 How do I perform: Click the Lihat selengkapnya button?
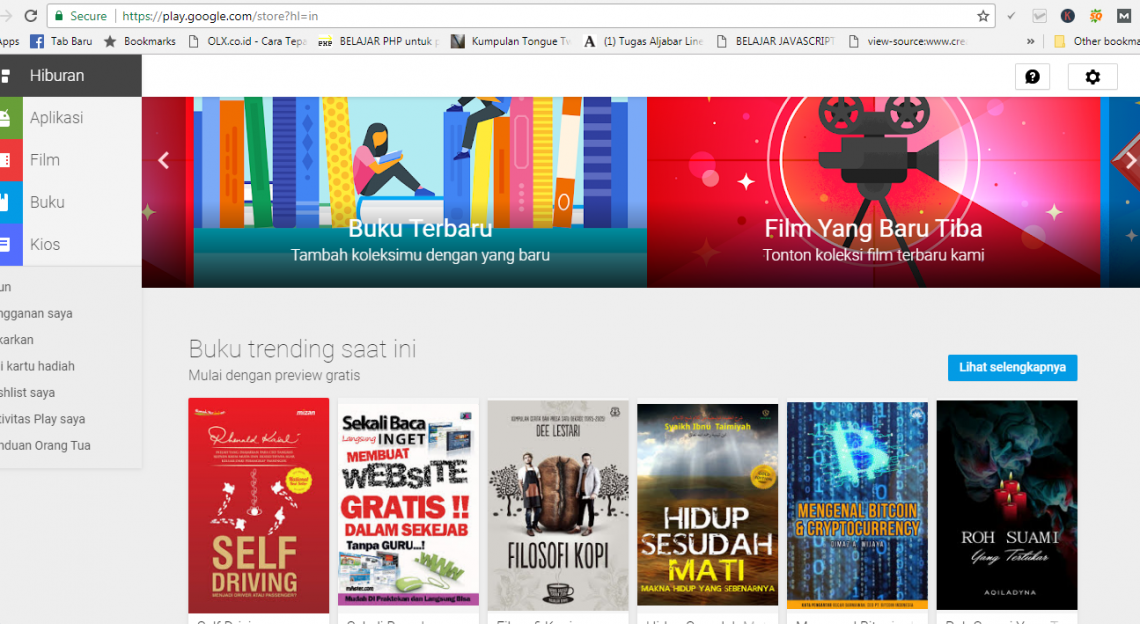1012,367
